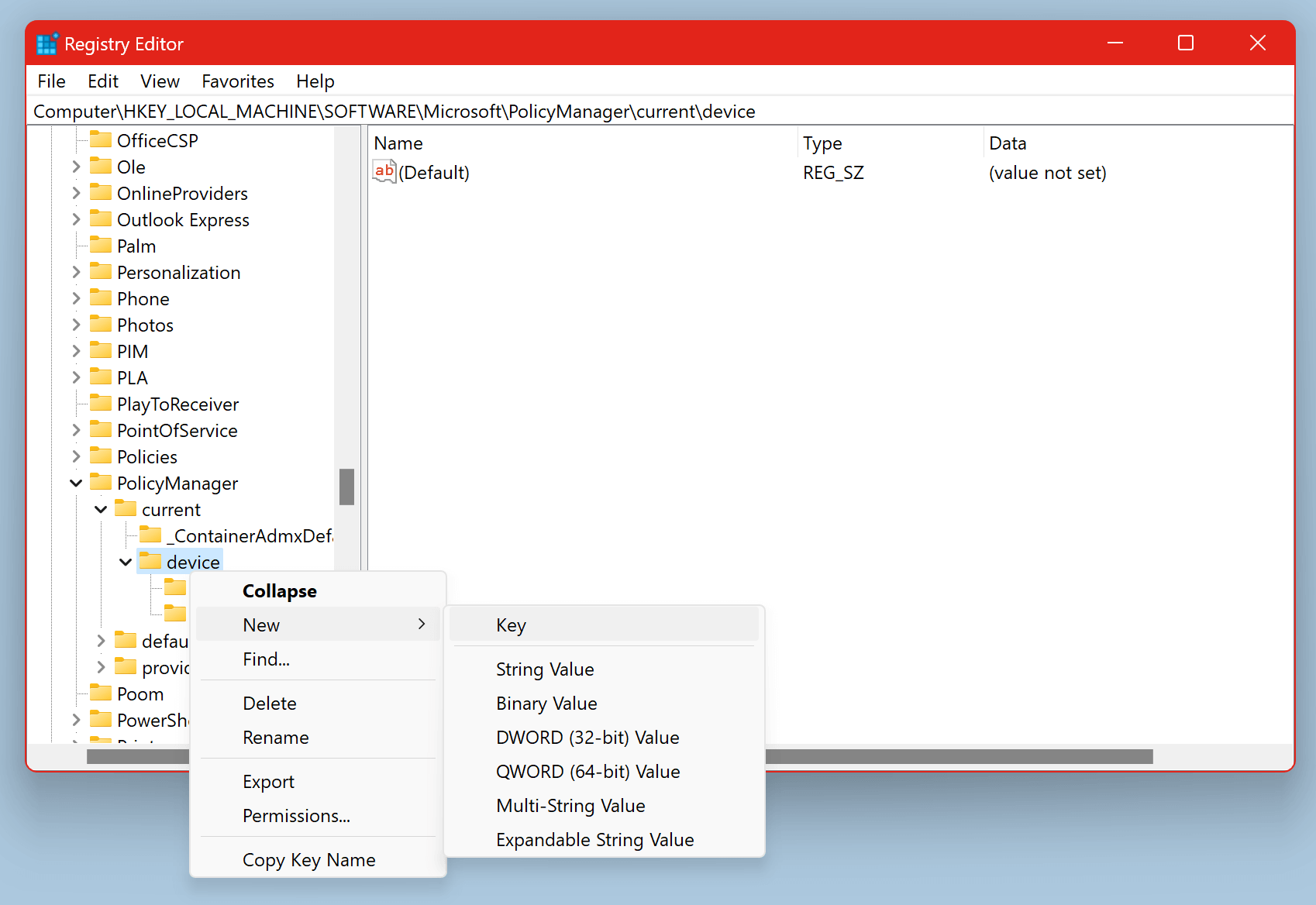The image size is (1316, 905).
Task: Expand the Outlook Express key
Action: (x=76, y=219)
